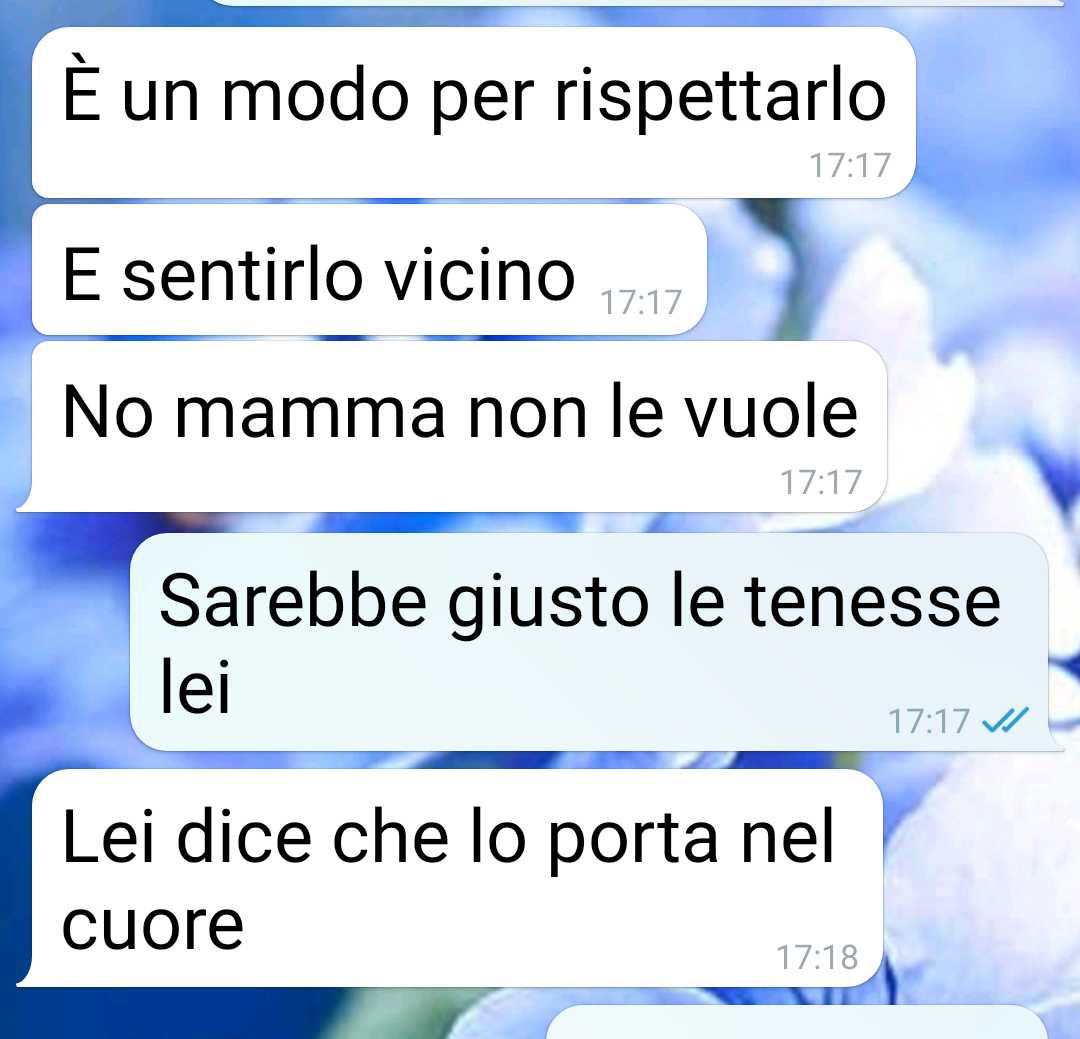Click the word "vicino"
1080x1039 pixels.
coord(479,274)
